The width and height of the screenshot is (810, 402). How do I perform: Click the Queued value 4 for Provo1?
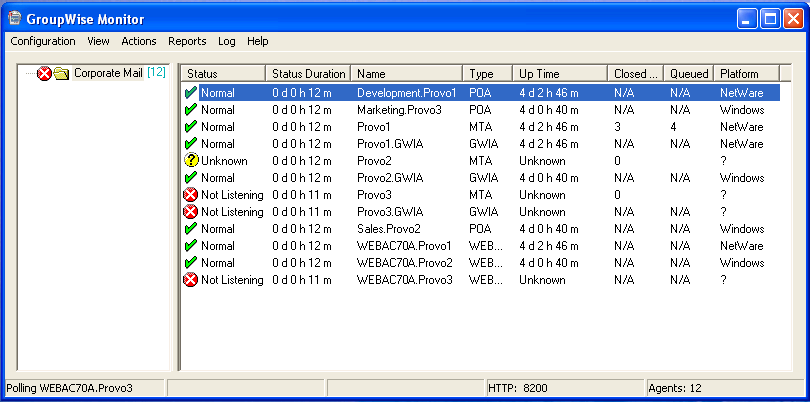(x=673, y=127)
